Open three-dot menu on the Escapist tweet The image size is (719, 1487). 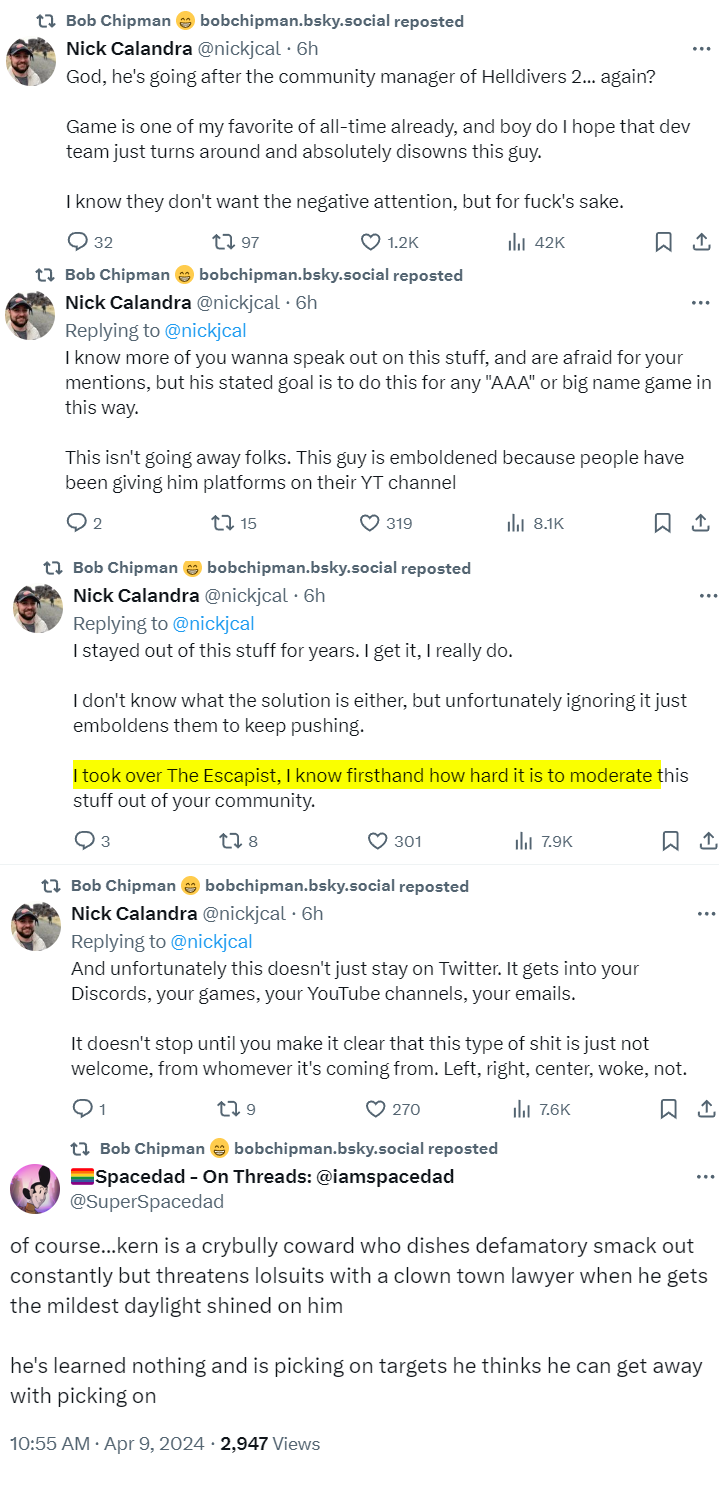coord(708,596)
